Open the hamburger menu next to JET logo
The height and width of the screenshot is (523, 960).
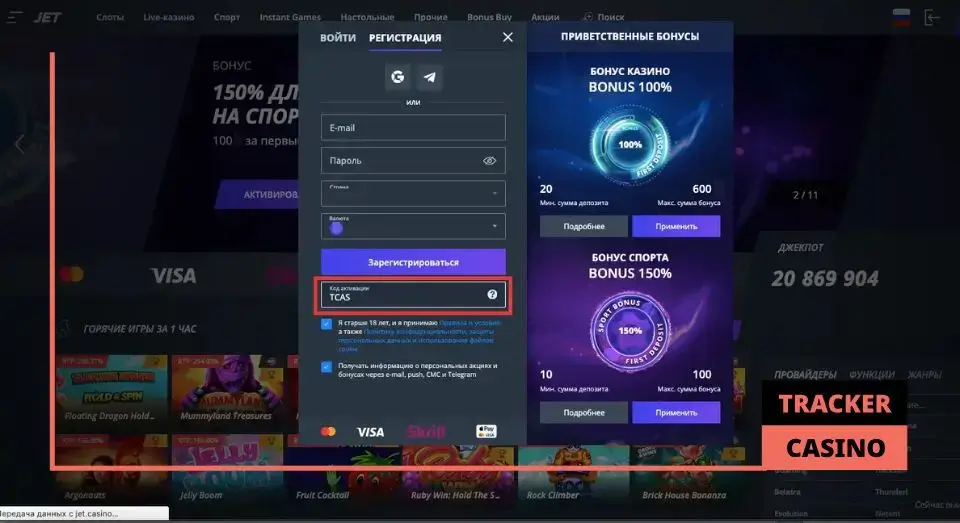[x=15, y=17]
